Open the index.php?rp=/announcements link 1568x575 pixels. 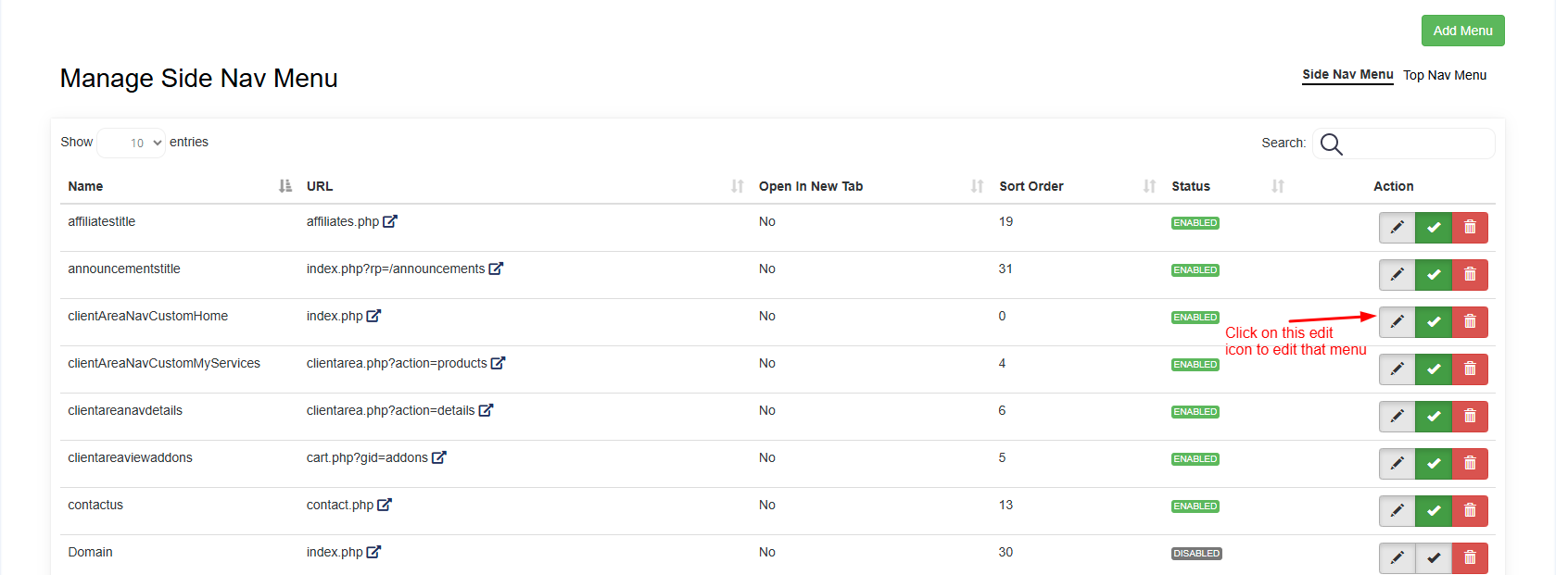396,269
